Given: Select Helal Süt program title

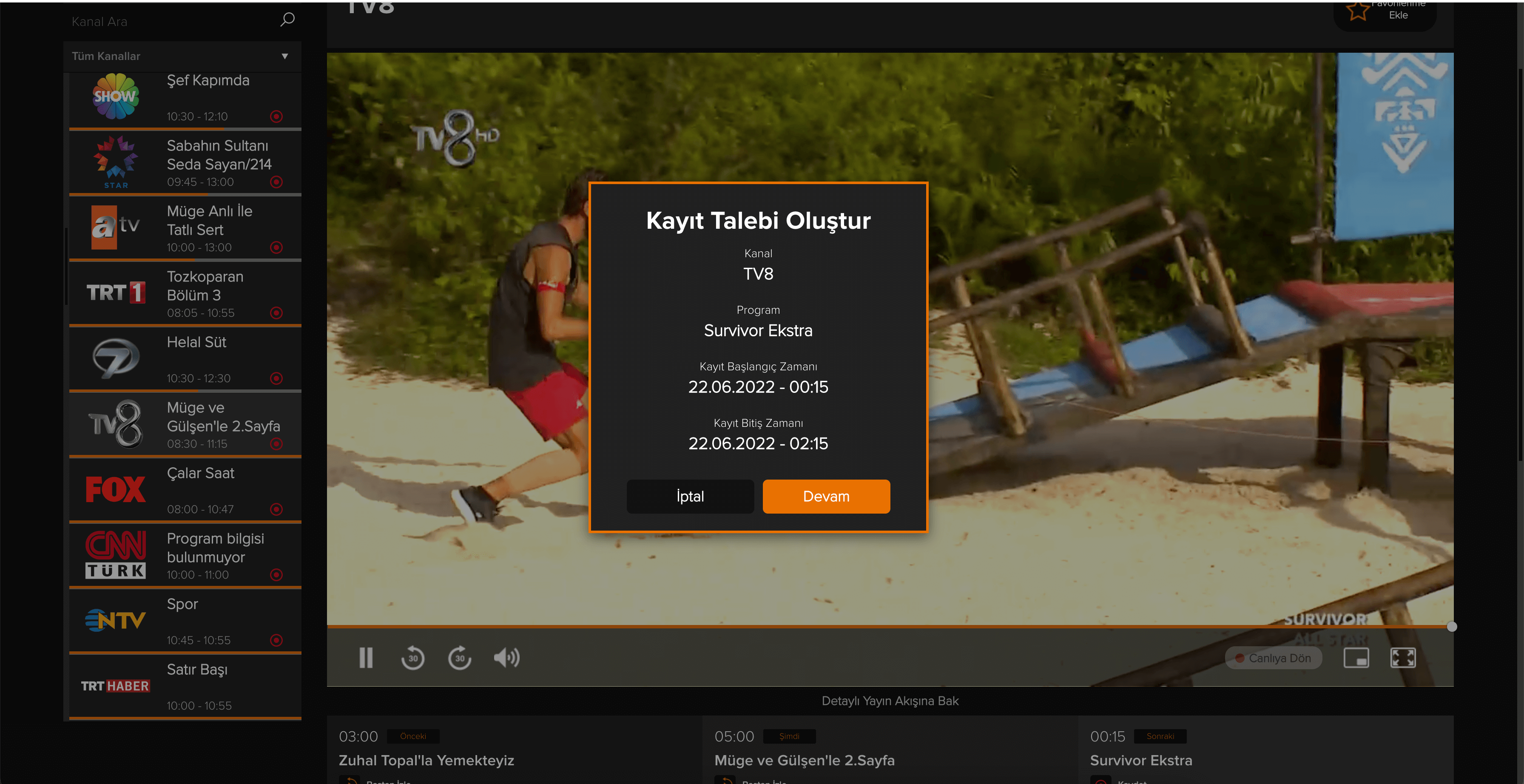Looking at the screenshot, I should (x=196, y=342).
